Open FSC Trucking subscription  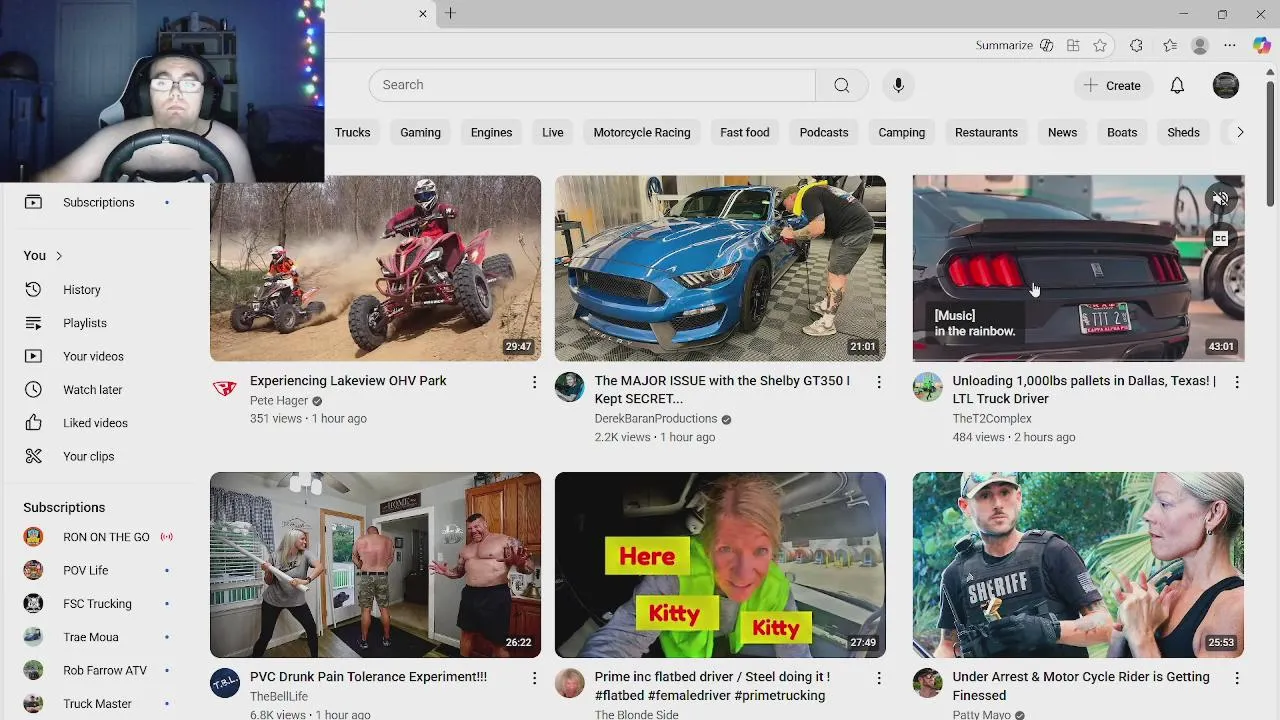(x=98, y=604)
